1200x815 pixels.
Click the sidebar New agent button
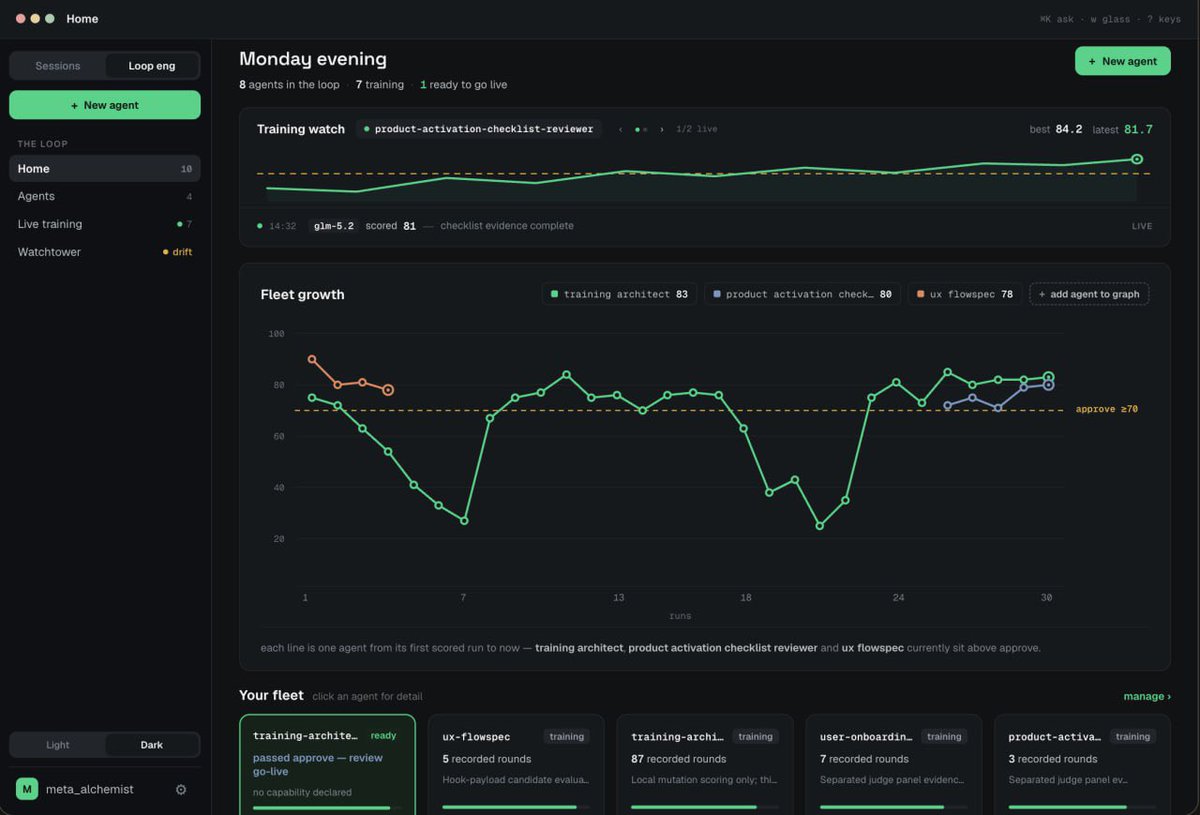tap(105, 105)
